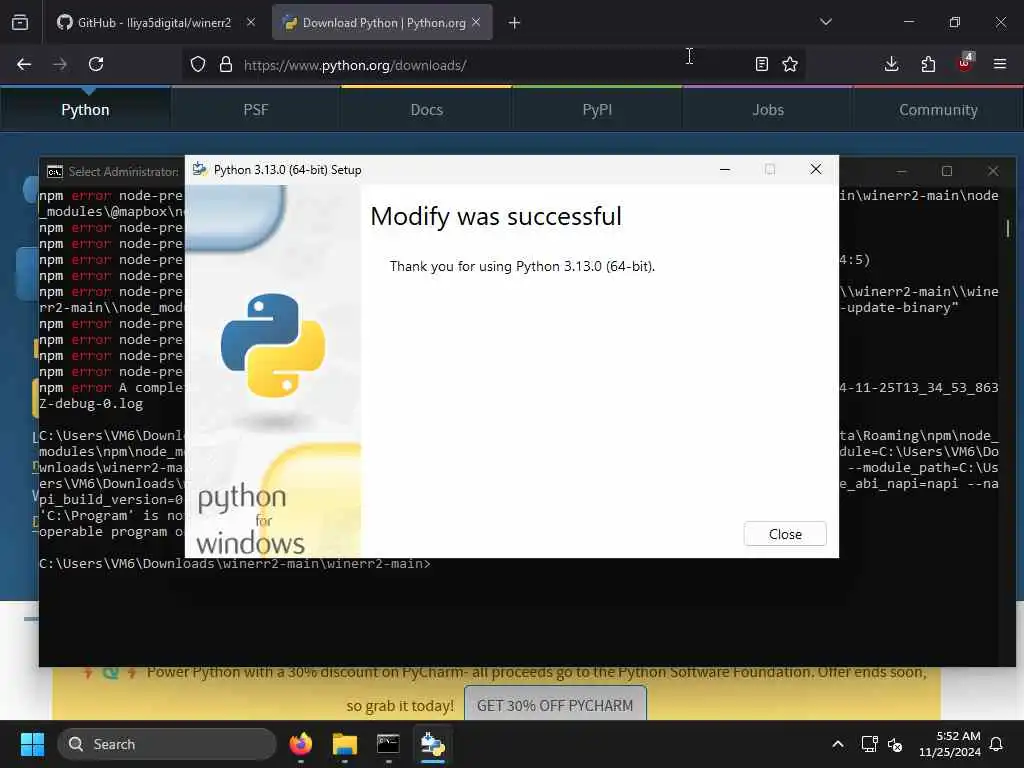
Task: Click the taskbar Search box
Action: click(167, 744)
